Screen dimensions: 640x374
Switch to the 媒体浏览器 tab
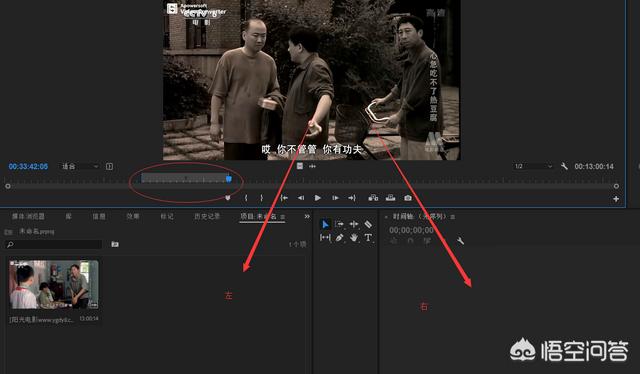tap(28, 216)
